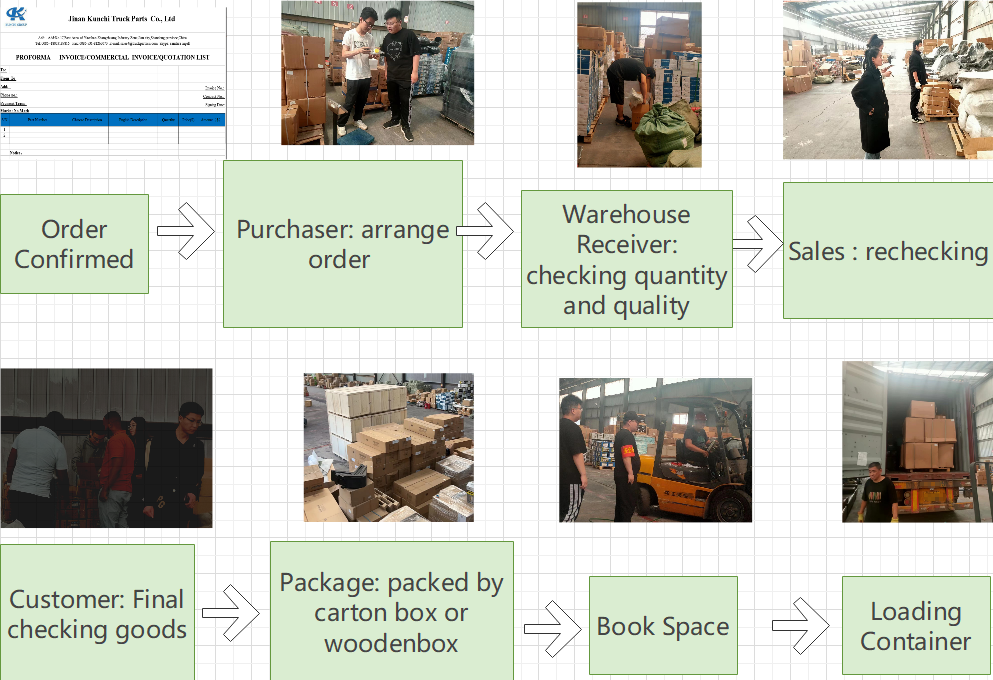Open the photo of man bending over green sack

tap(638, 84)
